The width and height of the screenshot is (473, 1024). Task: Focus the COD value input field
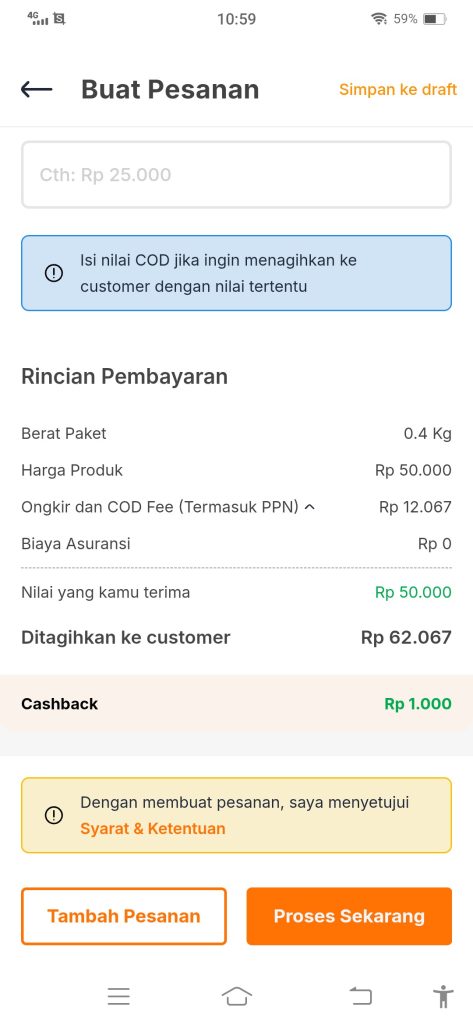236,175
